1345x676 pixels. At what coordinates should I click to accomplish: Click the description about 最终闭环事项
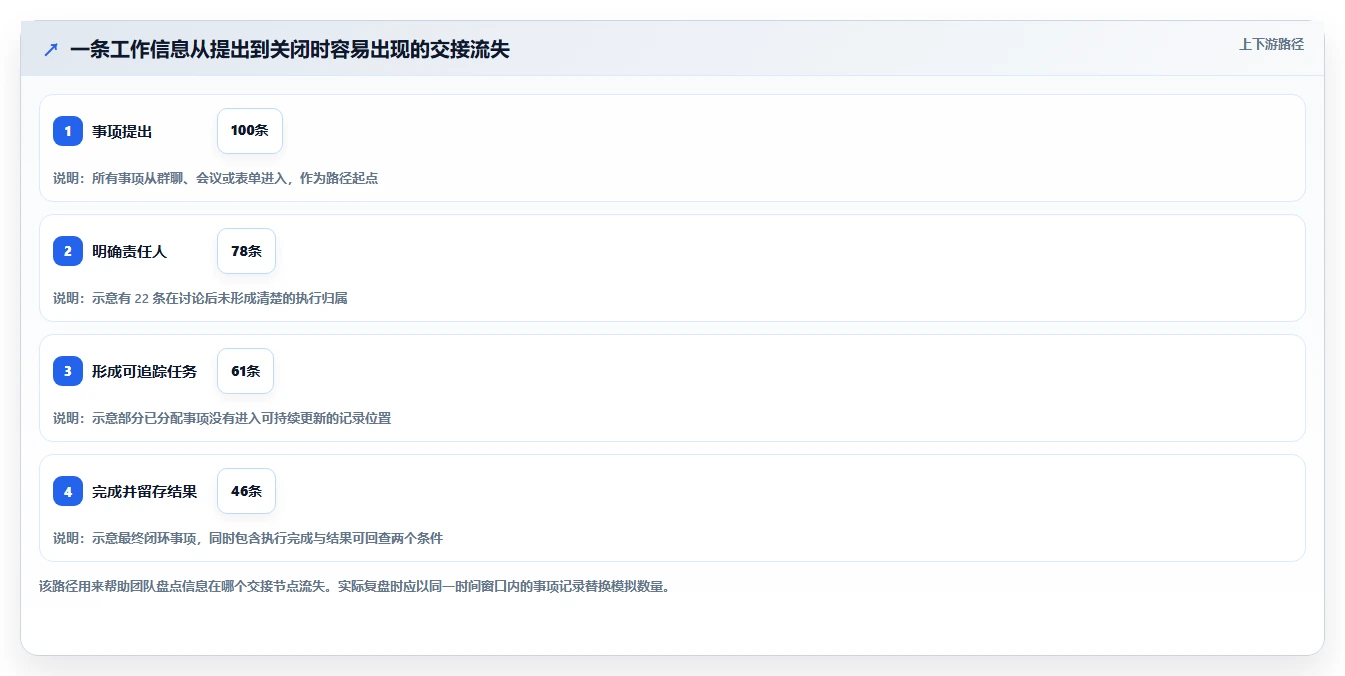click(248, 538)
